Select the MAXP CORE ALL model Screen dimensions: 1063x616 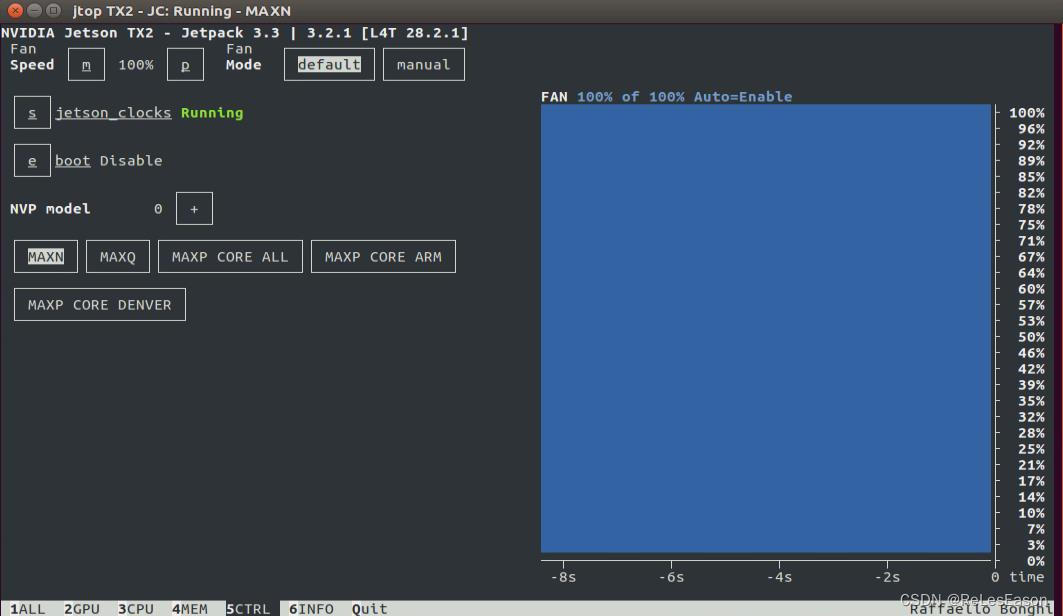coord(230,257)
